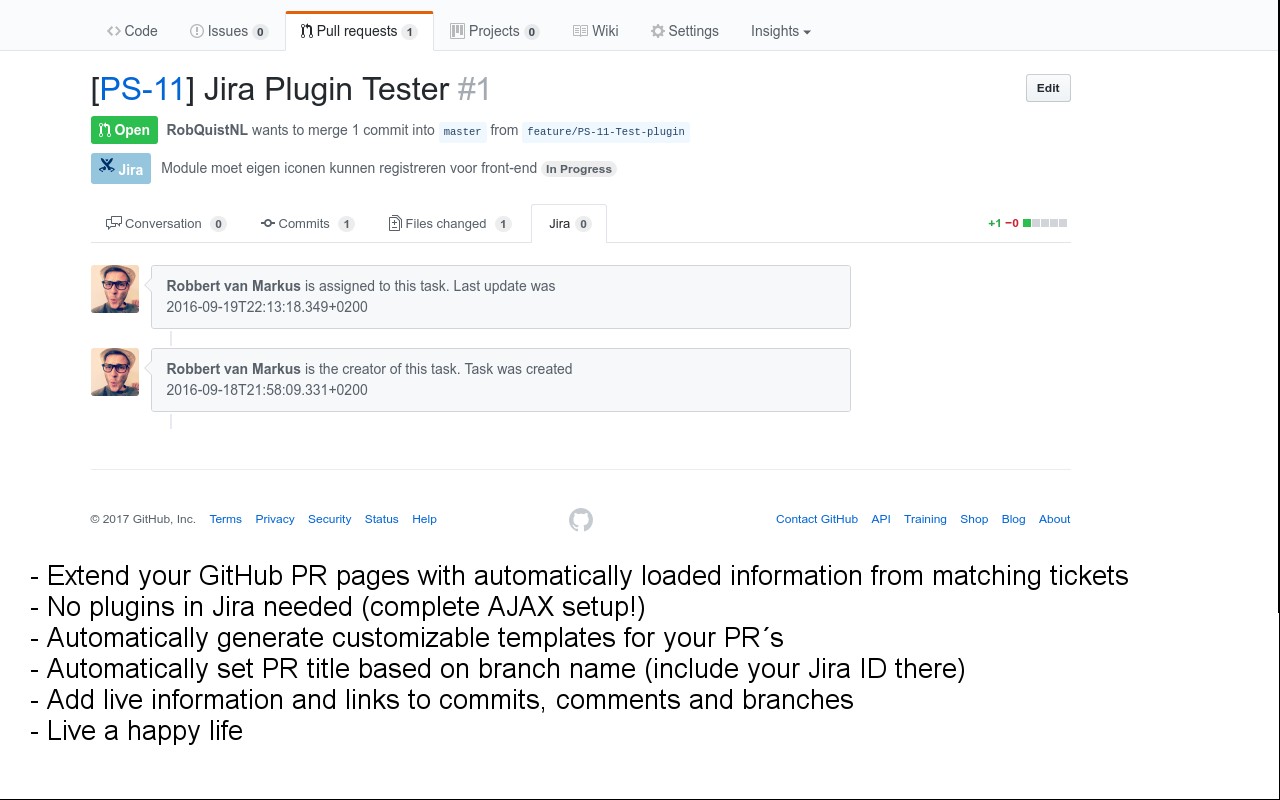The height and width of the screenshot is (800, 1280).
Task: Click the feature/PS-11-Test-plugin branch label
Action: (x=605, y=131)
